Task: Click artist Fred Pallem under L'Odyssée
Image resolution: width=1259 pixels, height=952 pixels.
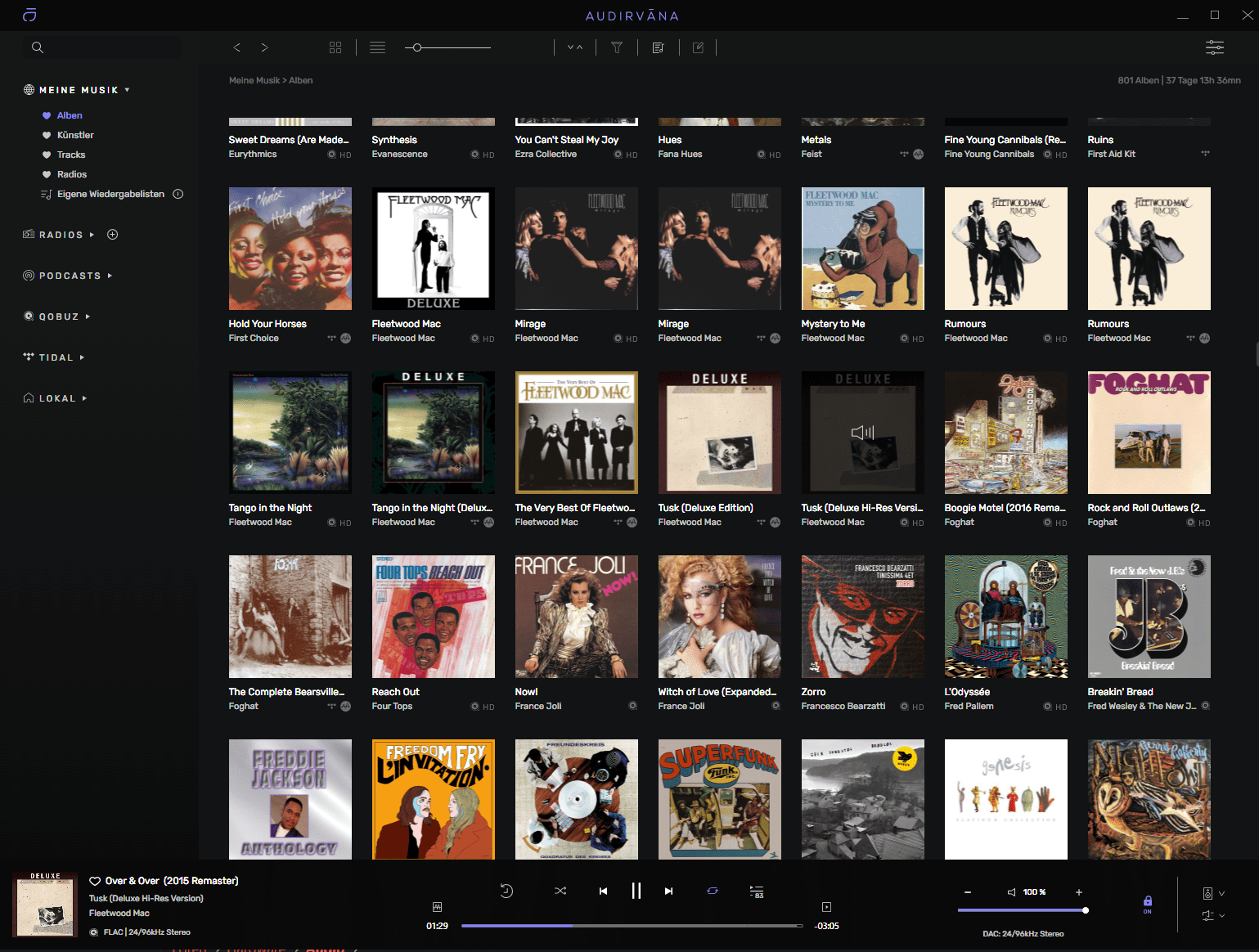Action: point(969,706)
